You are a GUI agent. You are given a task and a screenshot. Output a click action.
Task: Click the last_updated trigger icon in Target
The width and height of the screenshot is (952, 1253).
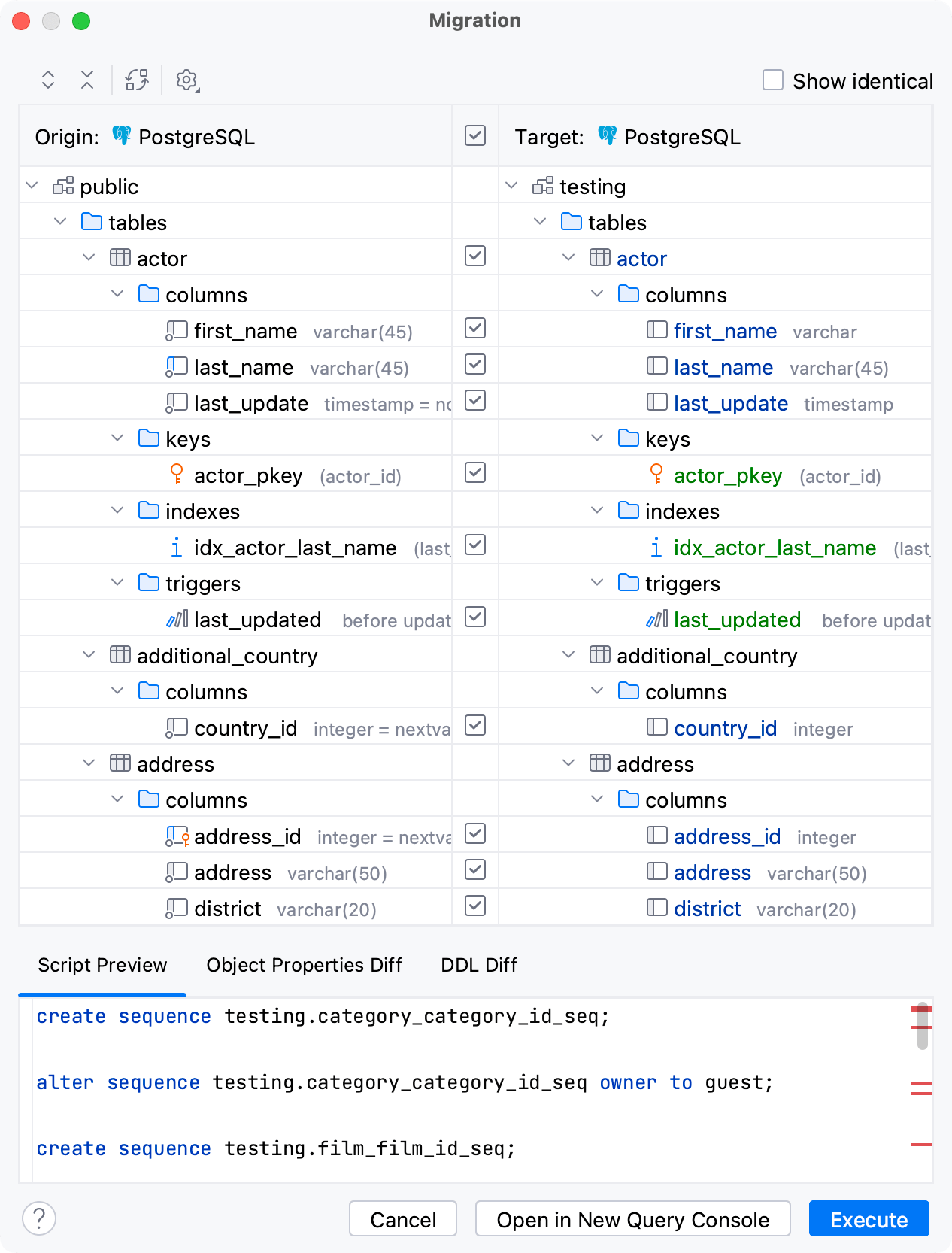(656, 620)
